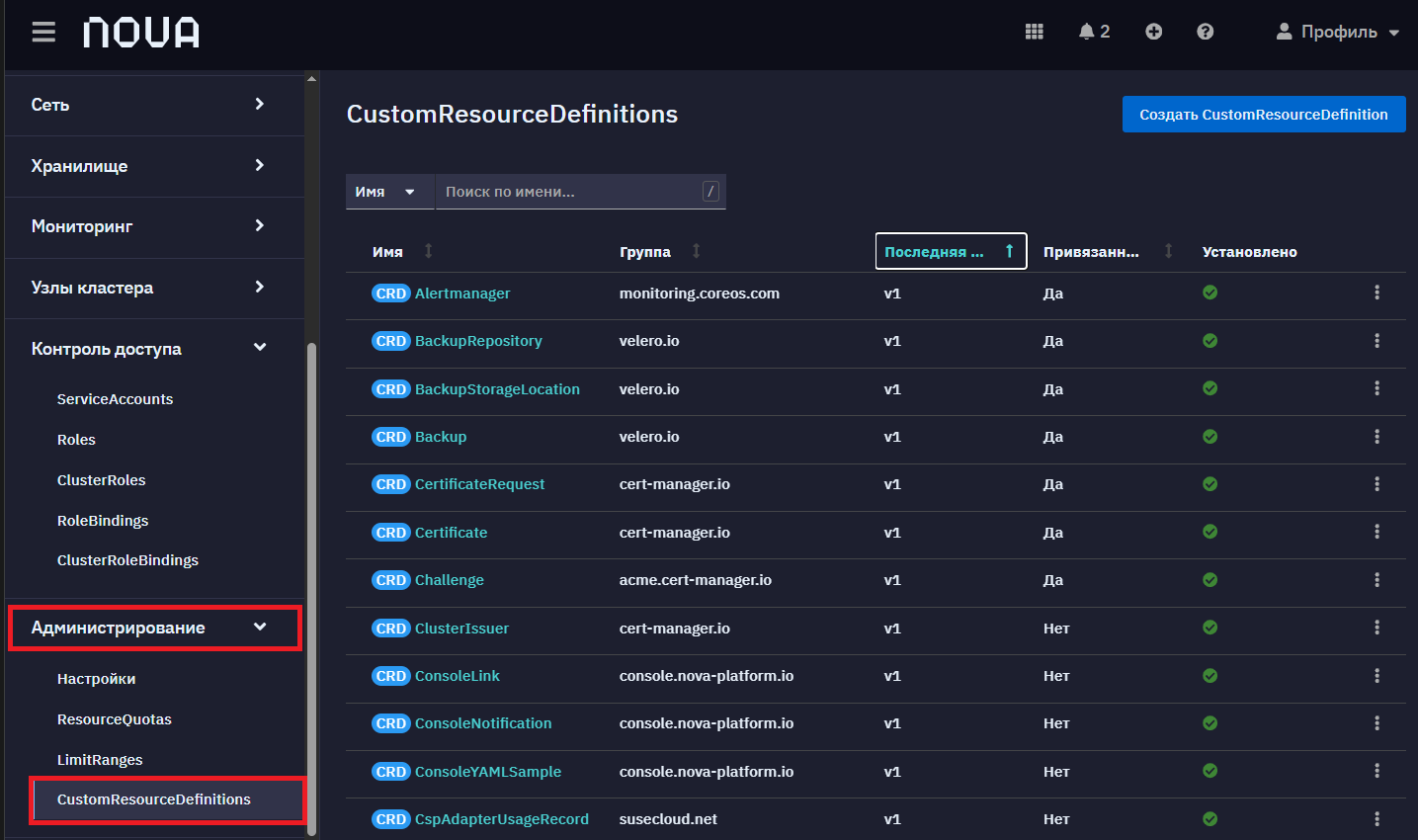This screenshot has height=840, width=1418.
Task: Click the plus add icon in header
Action: [x=1153, y=32]
